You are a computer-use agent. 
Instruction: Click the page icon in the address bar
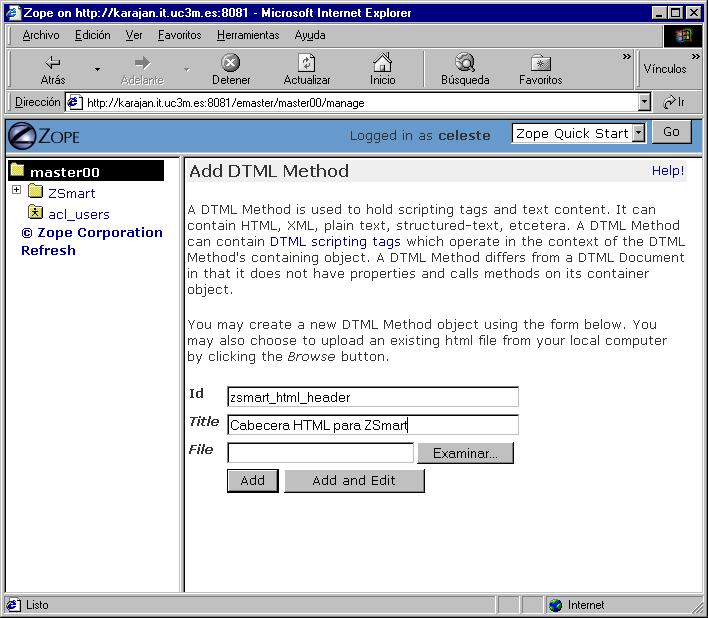[75, 102]
